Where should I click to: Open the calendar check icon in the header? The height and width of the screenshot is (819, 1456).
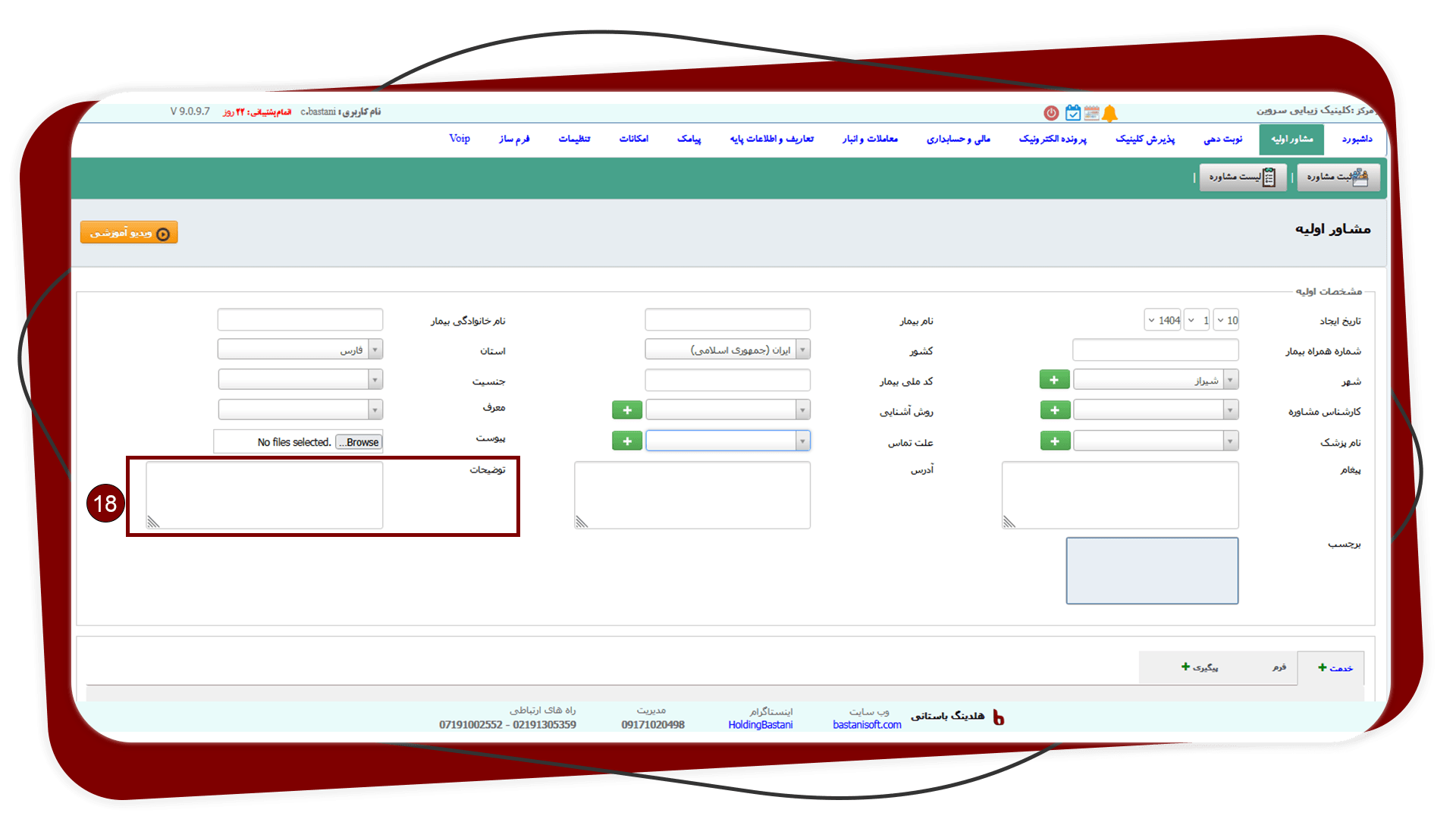(1072, 113)
